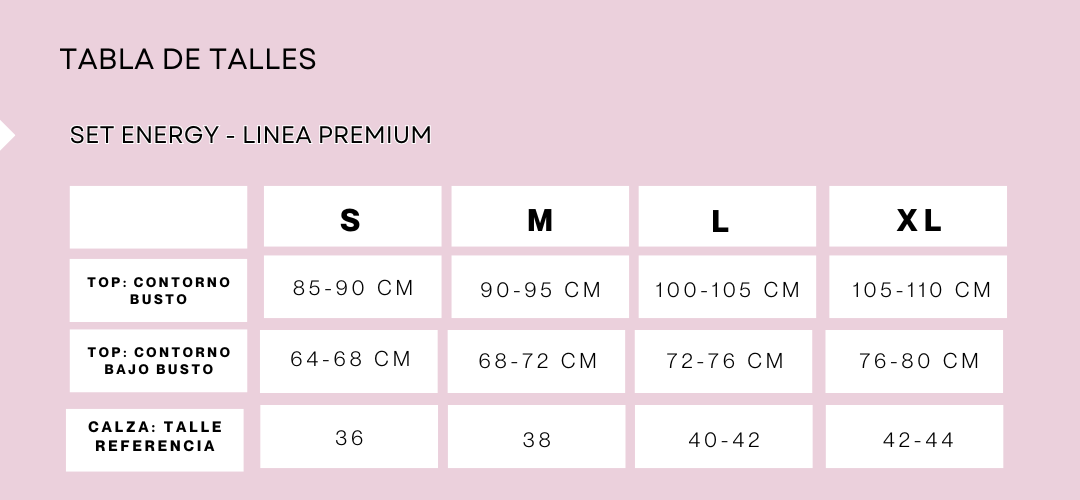Click the 105-110 CM cell
The height and width of the screenshot is (500, 1080).
917,287
